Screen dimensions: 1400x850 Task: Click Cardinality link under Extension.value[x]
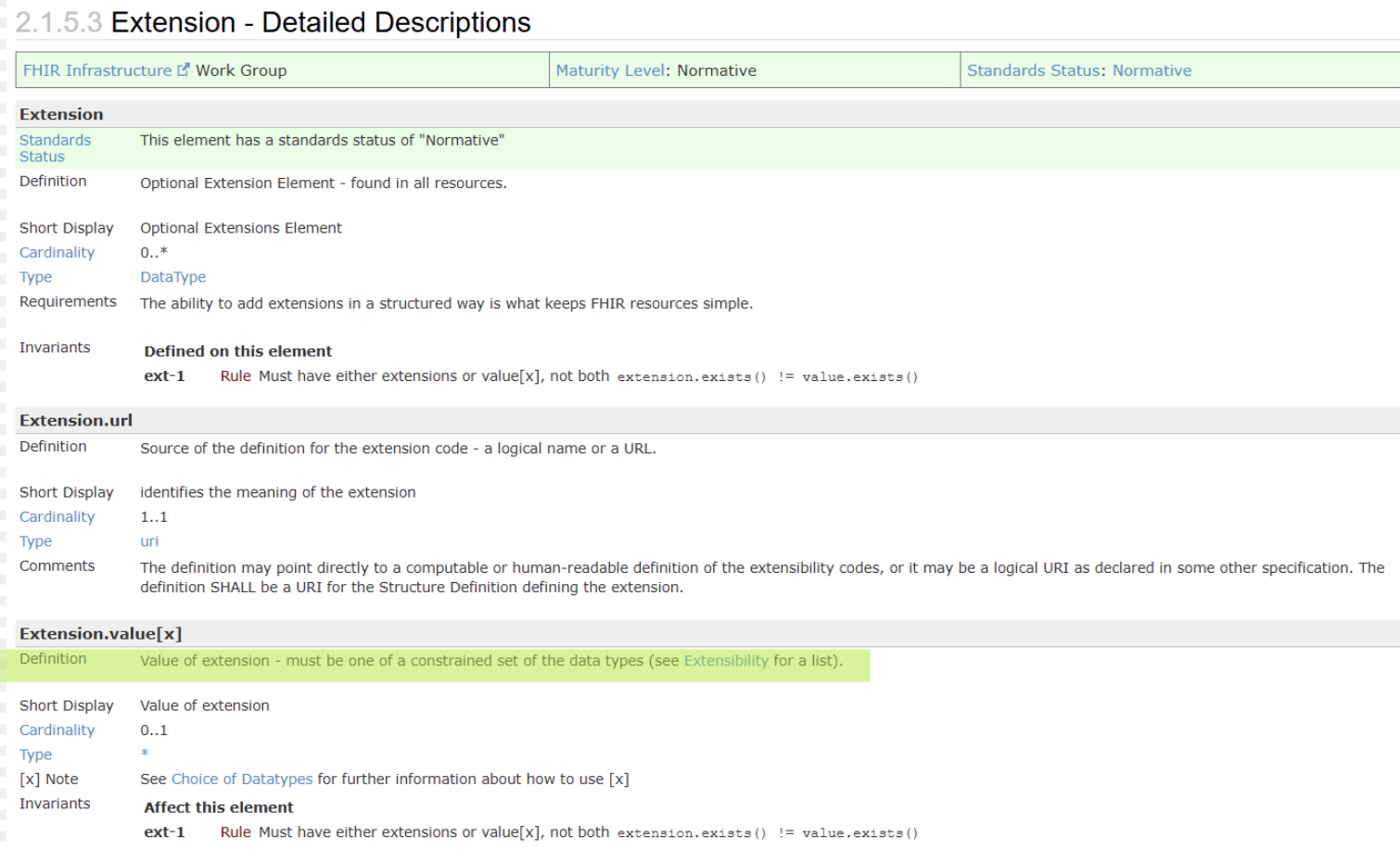[x=57, y=730]
